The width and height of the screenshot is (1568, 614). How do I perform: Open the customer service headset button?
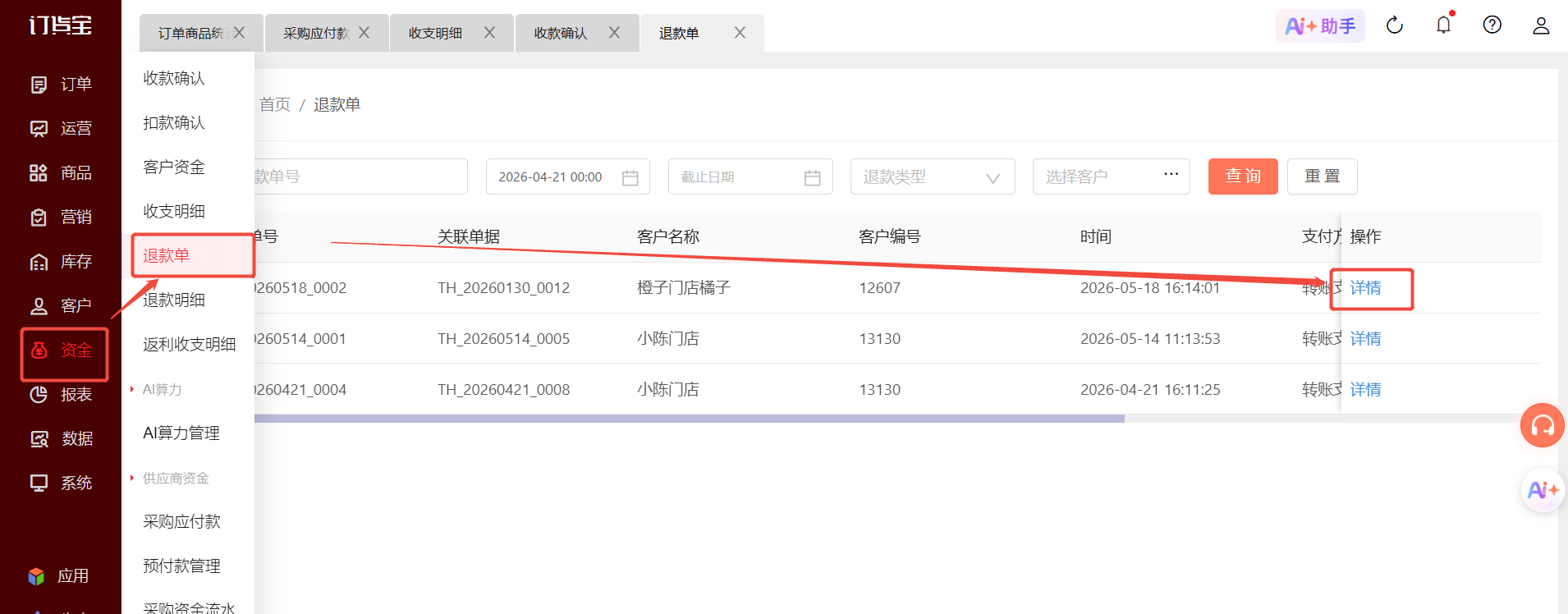coord(1543,425)
